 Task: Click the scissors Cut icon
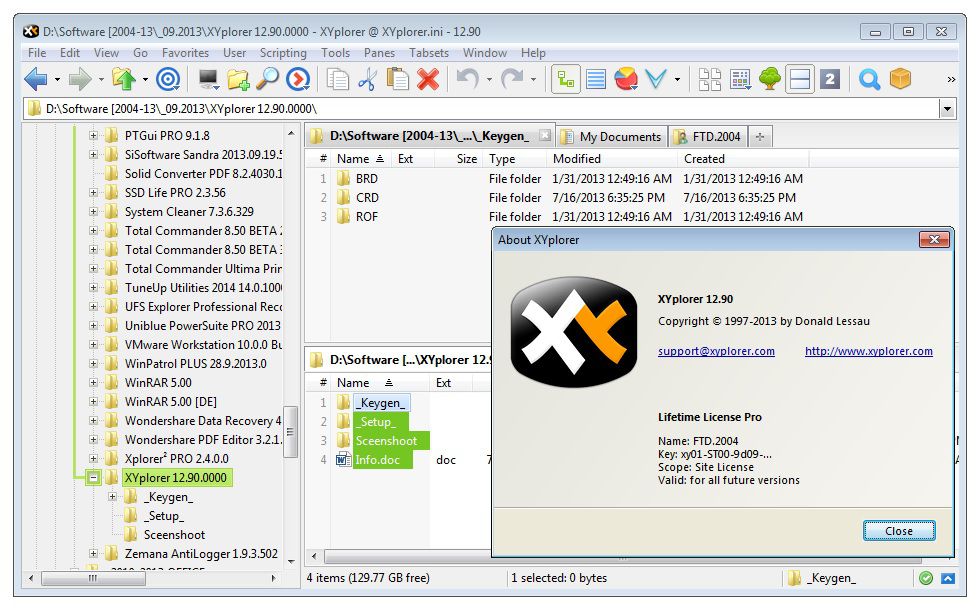click(x=368, y=79)
